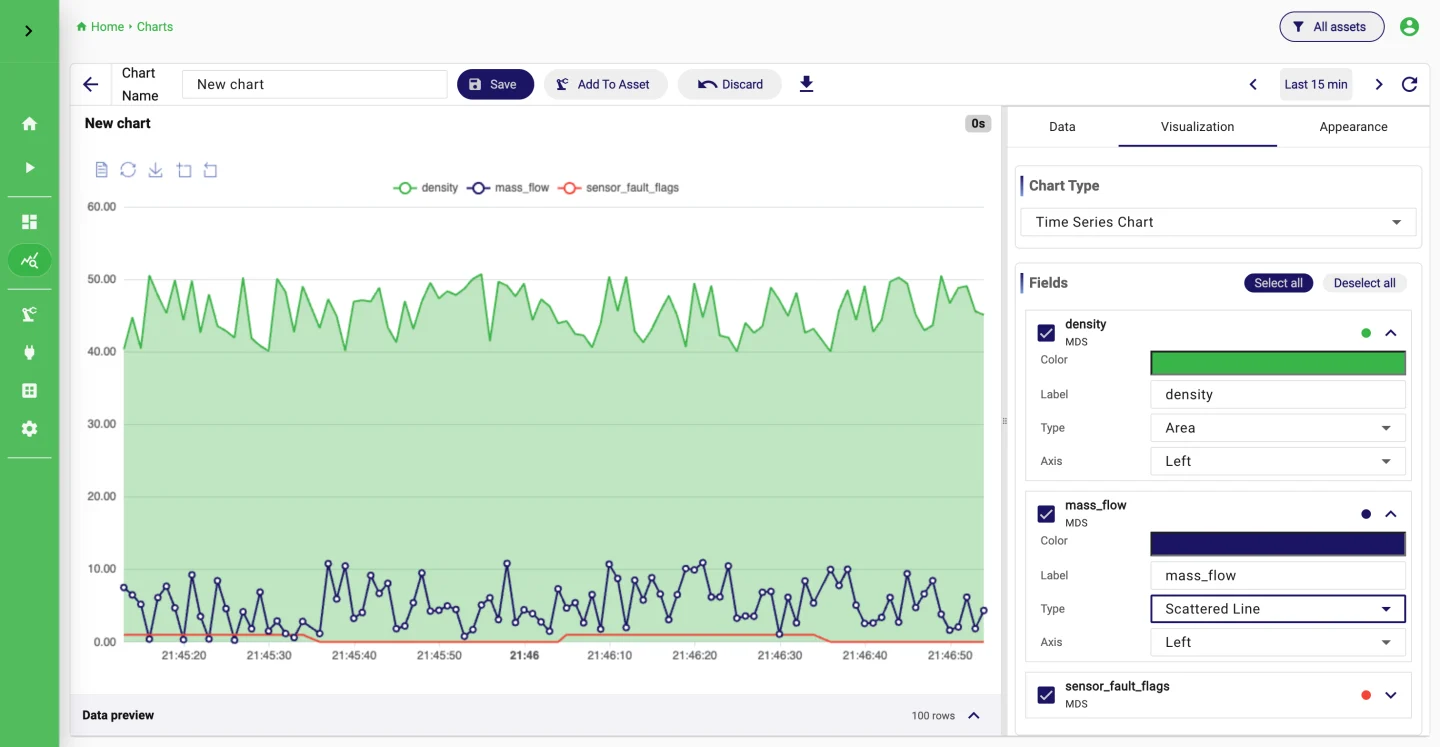Viewport: 1440px width, 747px height.
Task: Open the dark navy mass_flow color swatch
Action: point(1278,544)
